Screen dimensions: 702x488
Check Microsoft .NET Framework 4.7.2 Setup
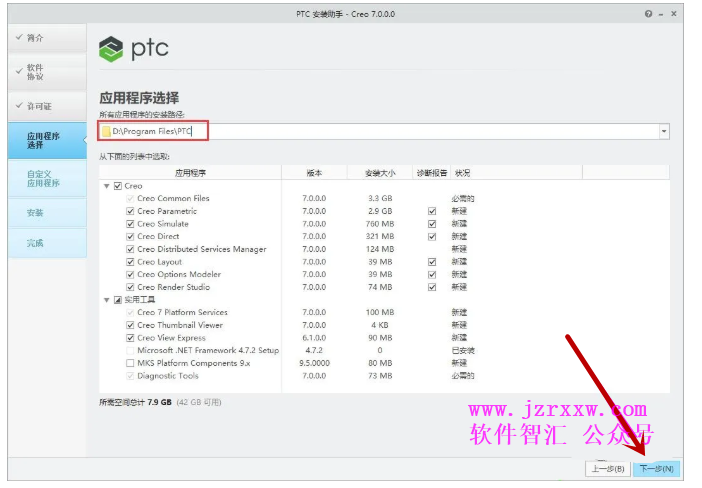pos(130,351)
